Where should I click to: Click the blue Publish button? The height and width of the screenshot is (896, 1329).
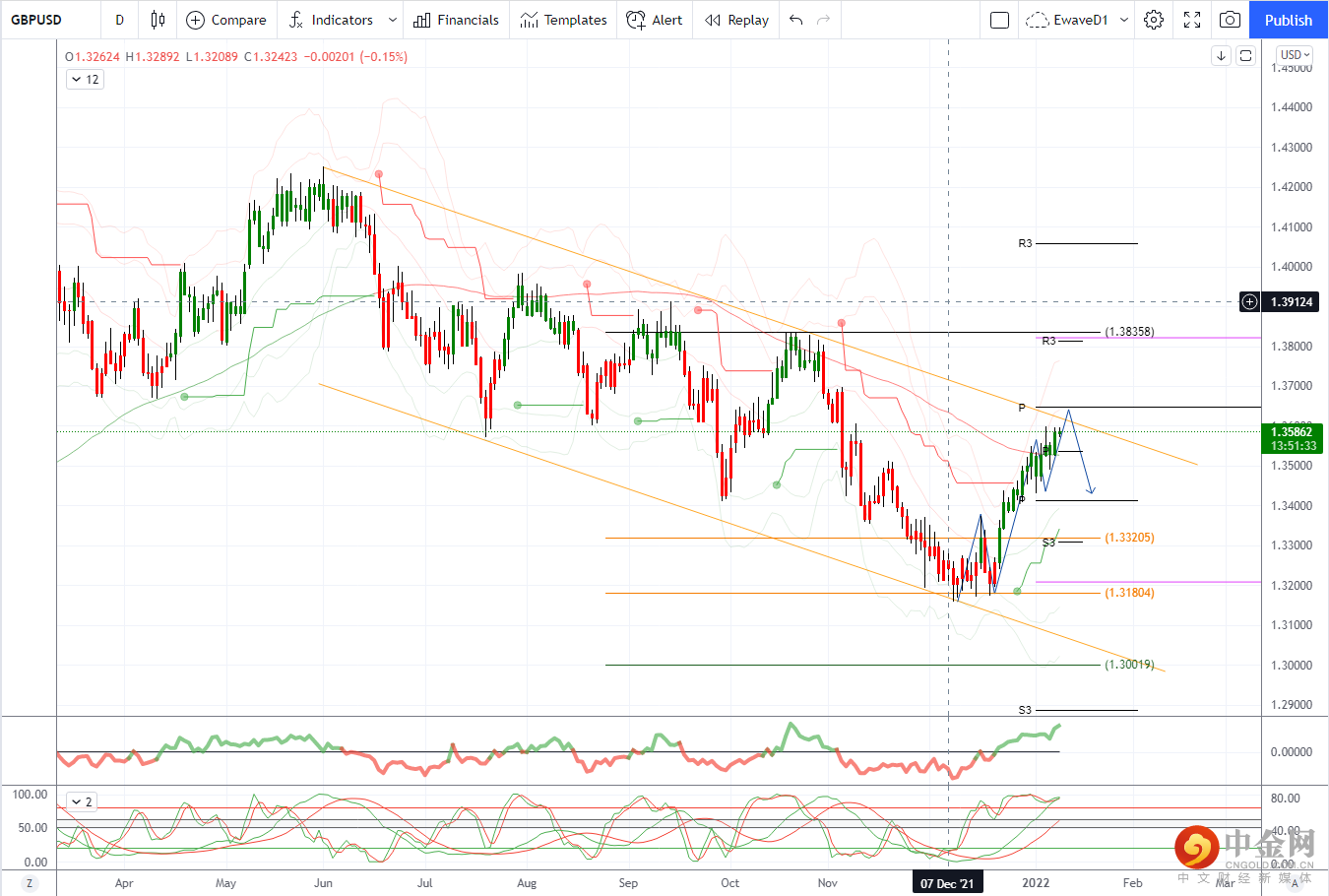click(1289, 20)
